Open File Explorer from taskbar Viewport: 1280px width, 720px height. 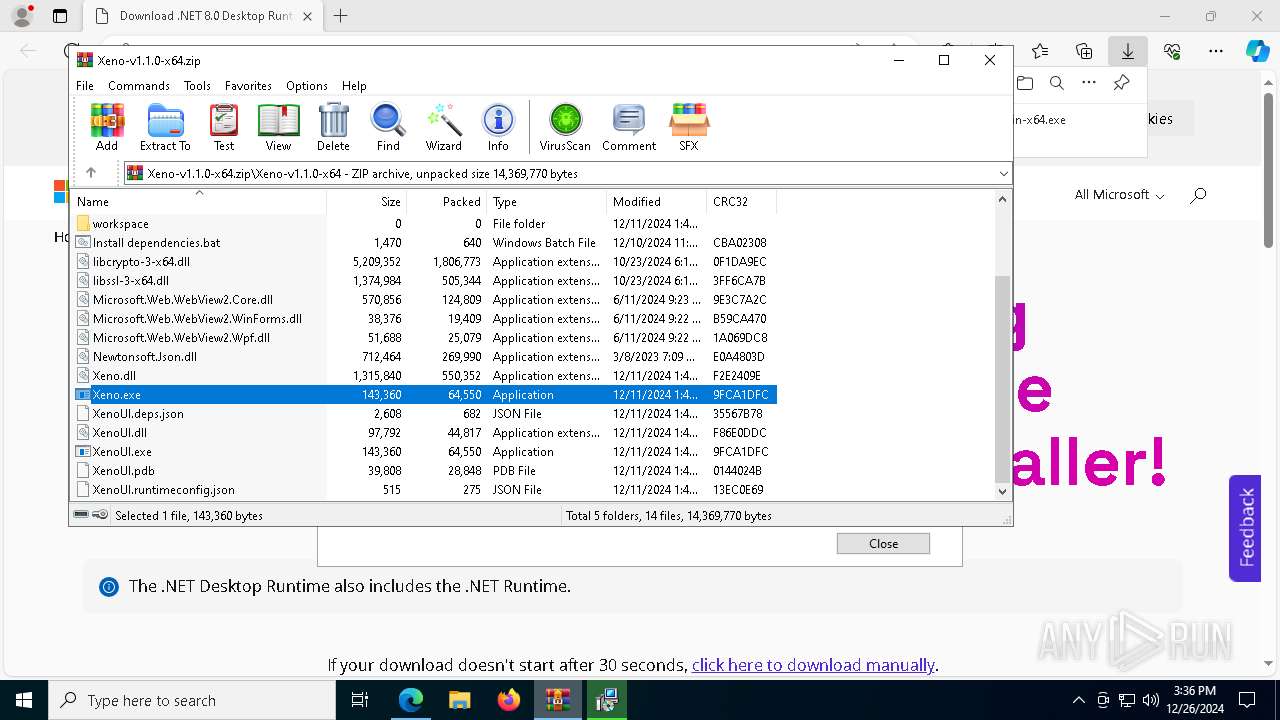coord(460,700)
